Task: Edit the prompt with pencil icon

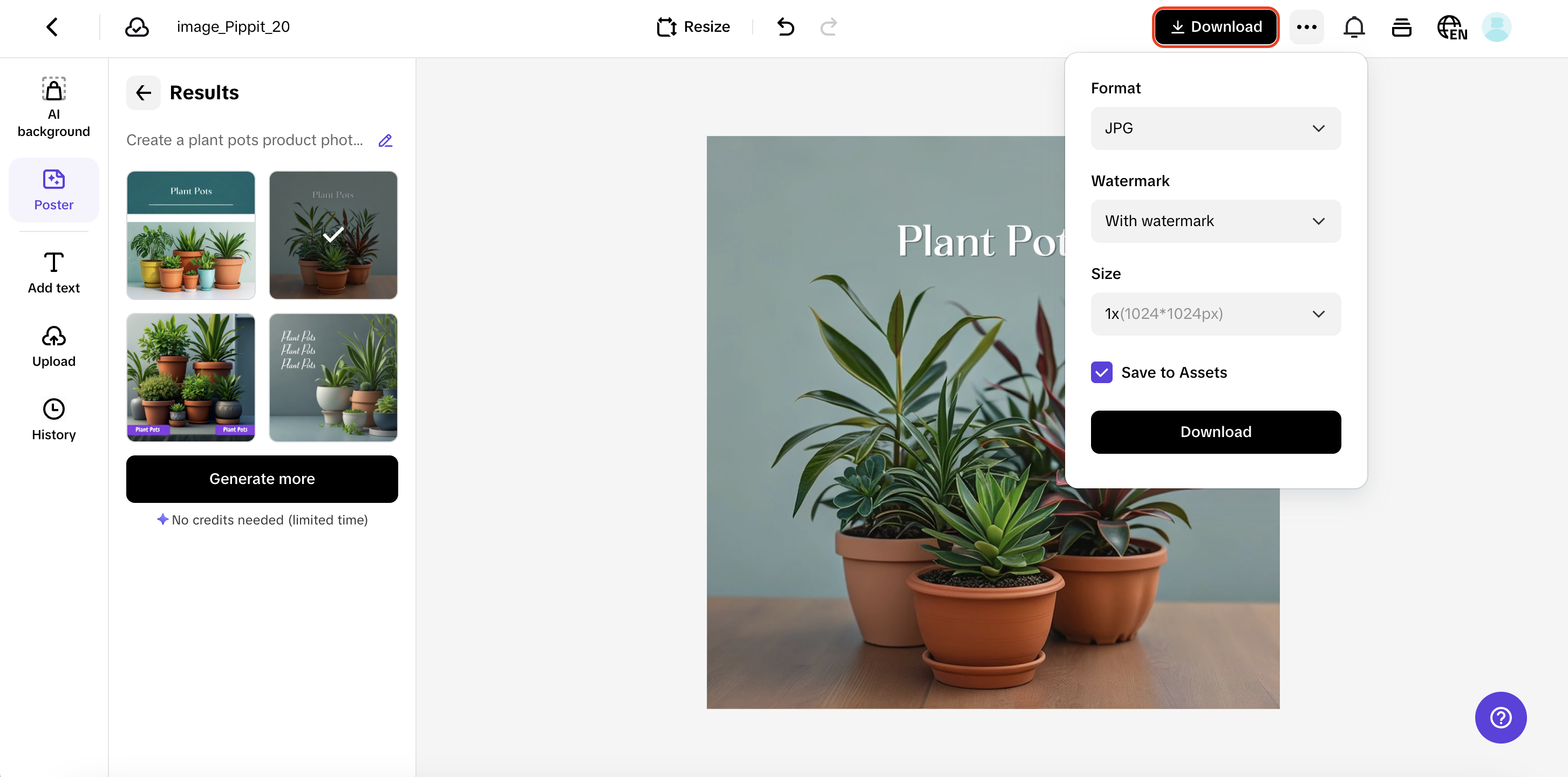Action: 385,141
